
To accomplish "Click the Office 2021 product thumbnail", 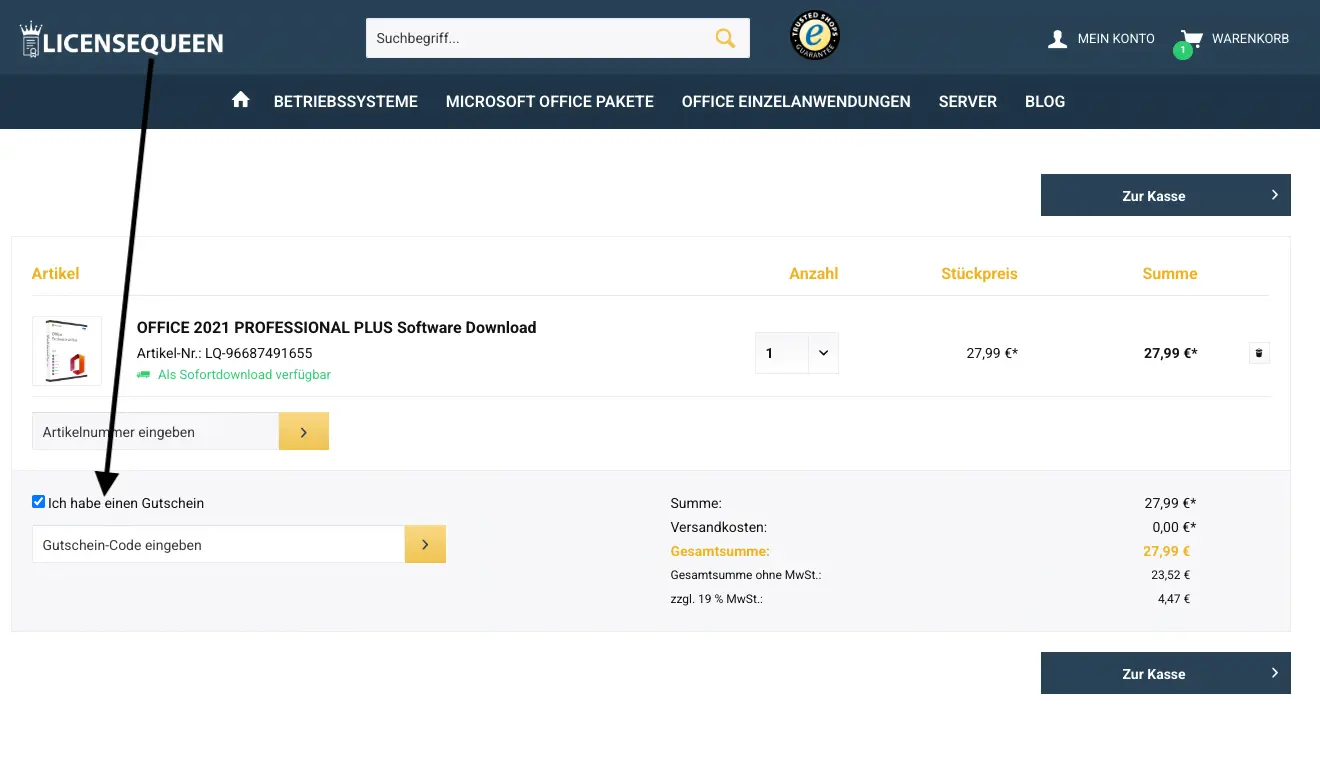I will [x=66, y=351].
